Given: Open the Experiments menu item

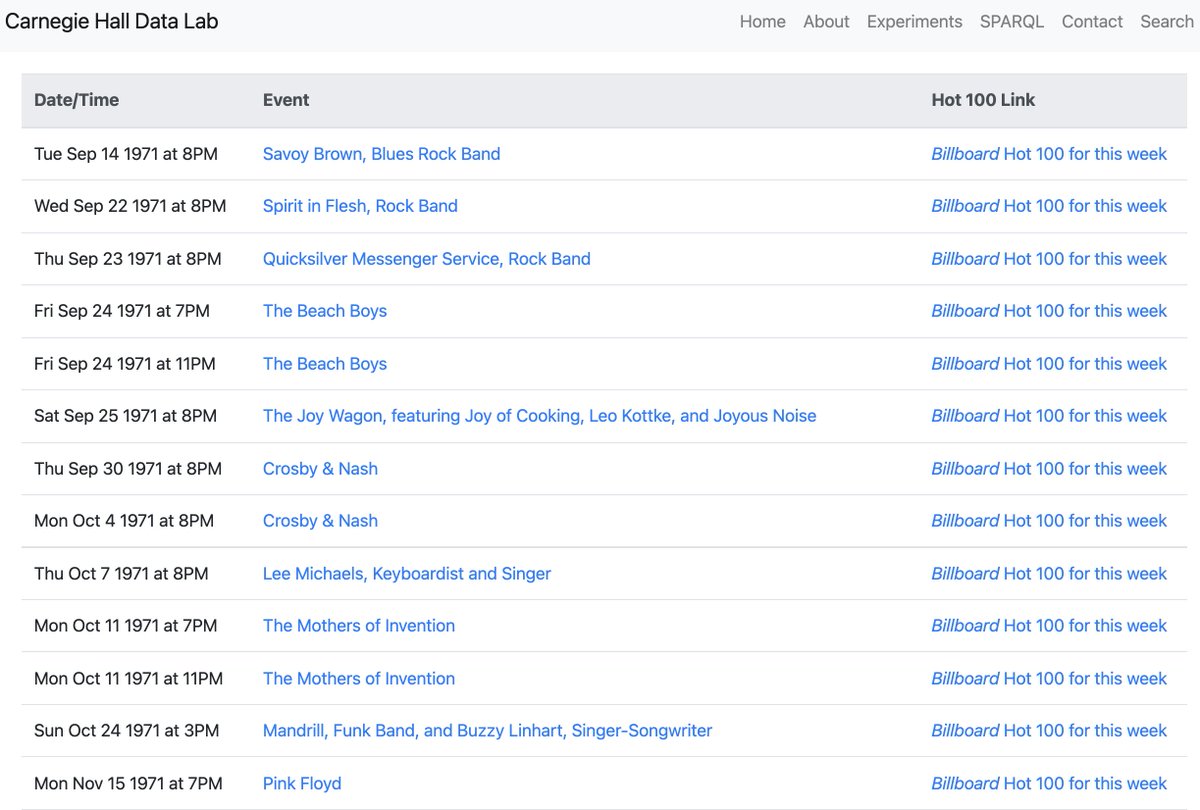Looking at the screenshot, I should 914,22.
